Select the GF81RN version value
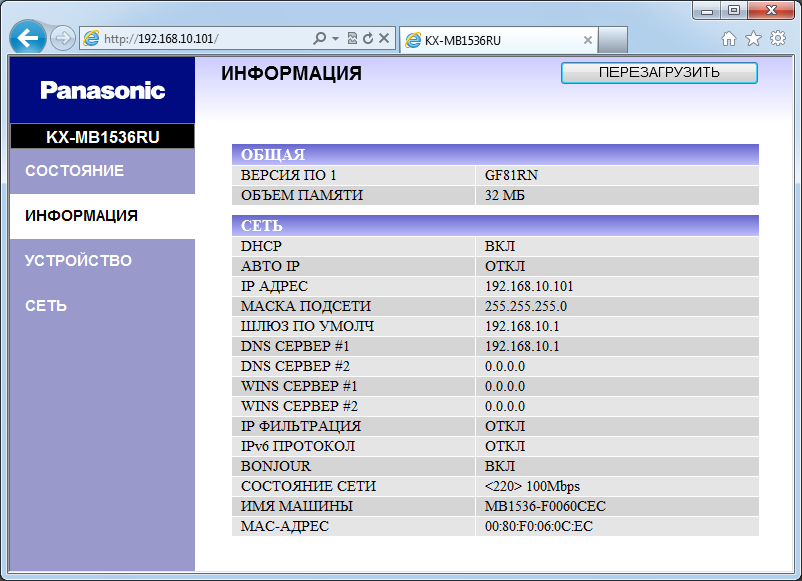Screen dimensions: 802x581 click(511, 175)
